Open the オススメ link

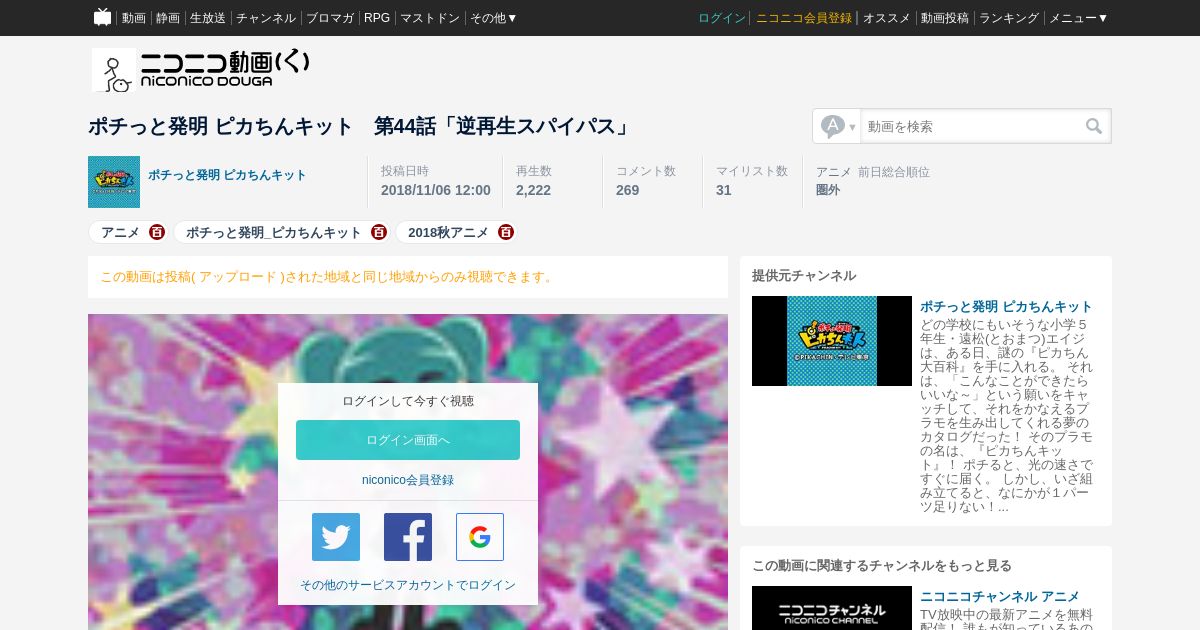point(887,18)
